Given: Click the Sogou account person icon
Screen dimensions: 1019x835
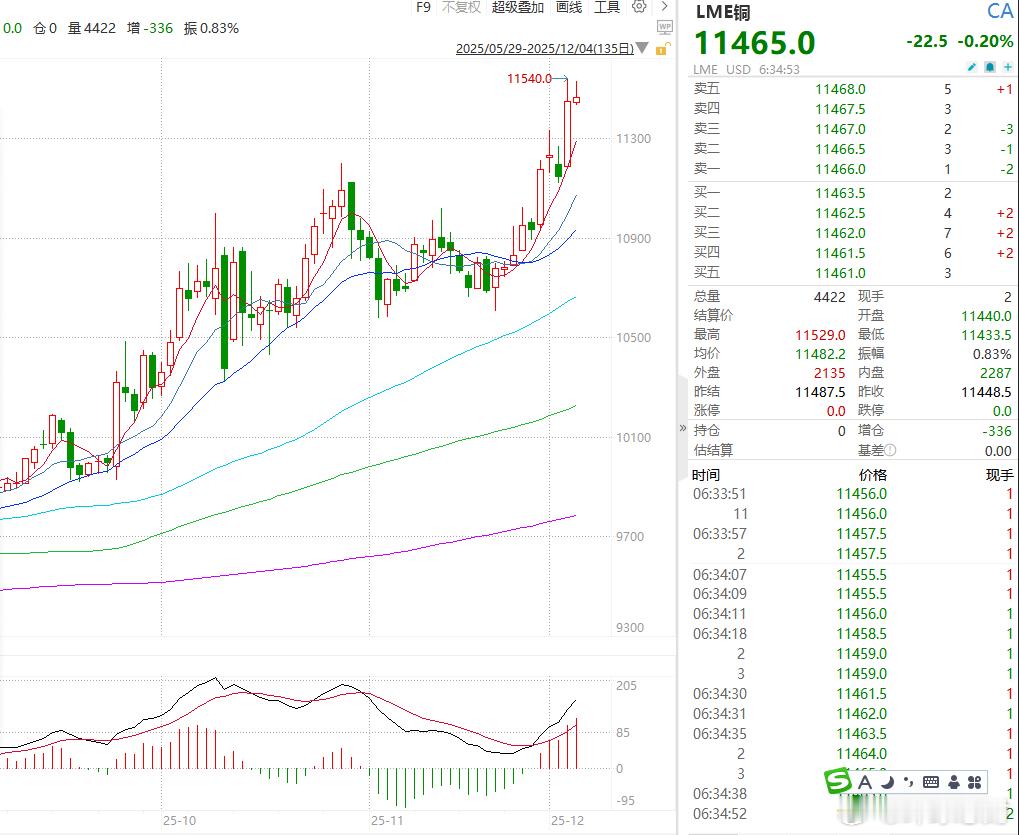Looking at the screenshot, I should (954, 781).
